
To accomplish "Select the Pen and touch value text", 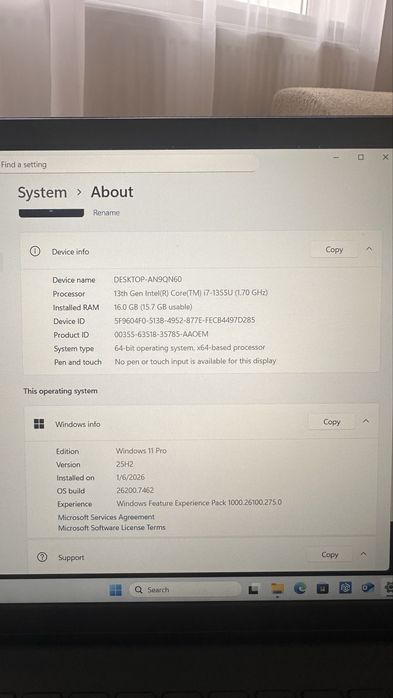I will click(195, 361).
